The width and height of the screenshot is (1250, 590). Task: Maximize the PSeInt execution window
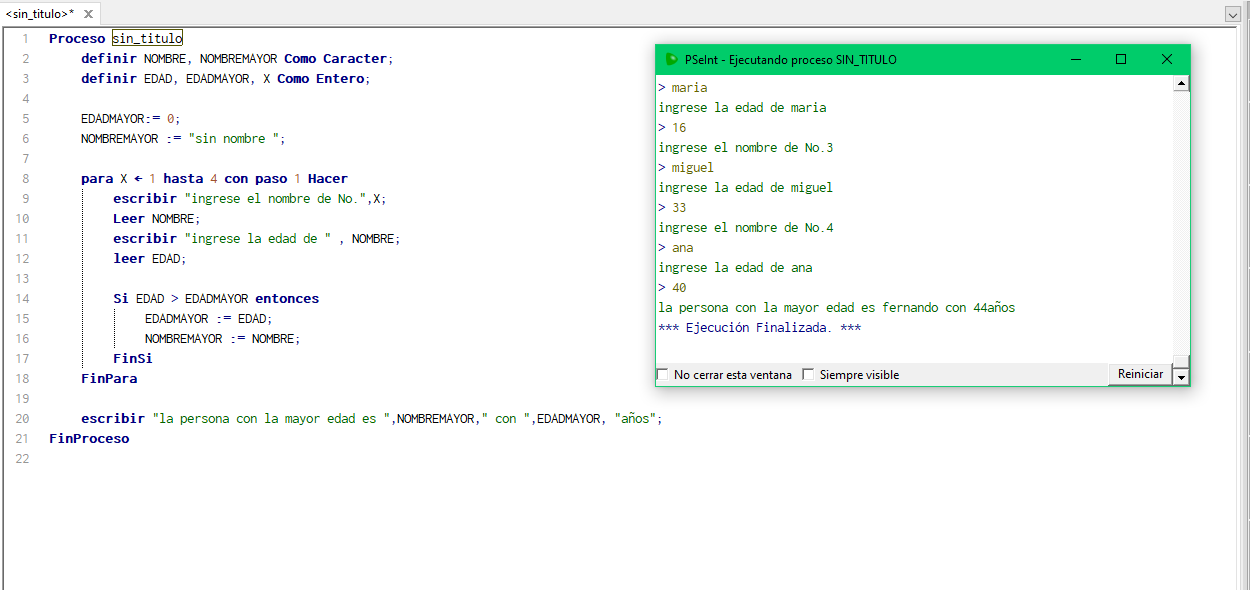[1121, 59]
